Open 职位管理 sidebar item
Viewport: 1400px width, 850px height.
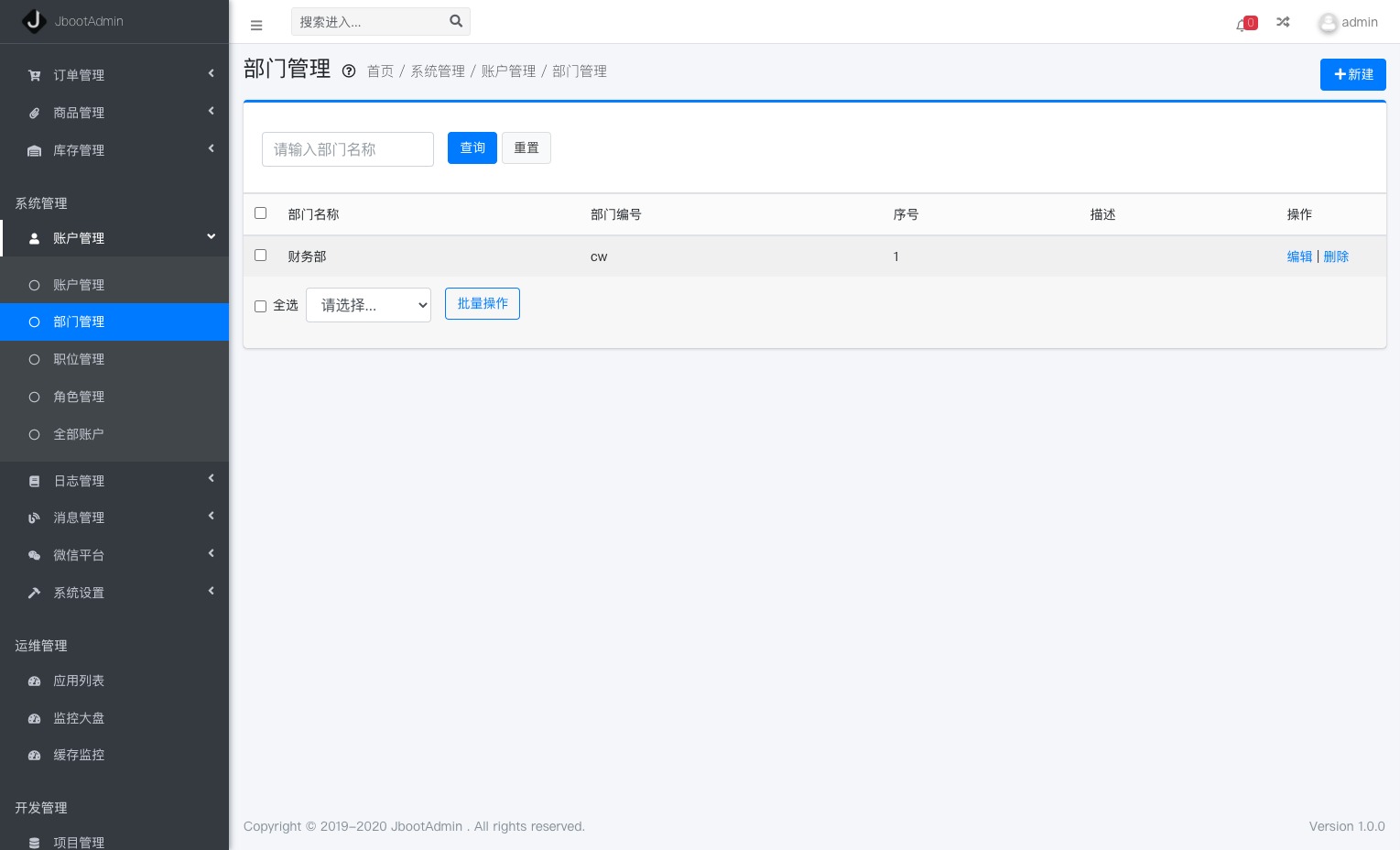114,359
